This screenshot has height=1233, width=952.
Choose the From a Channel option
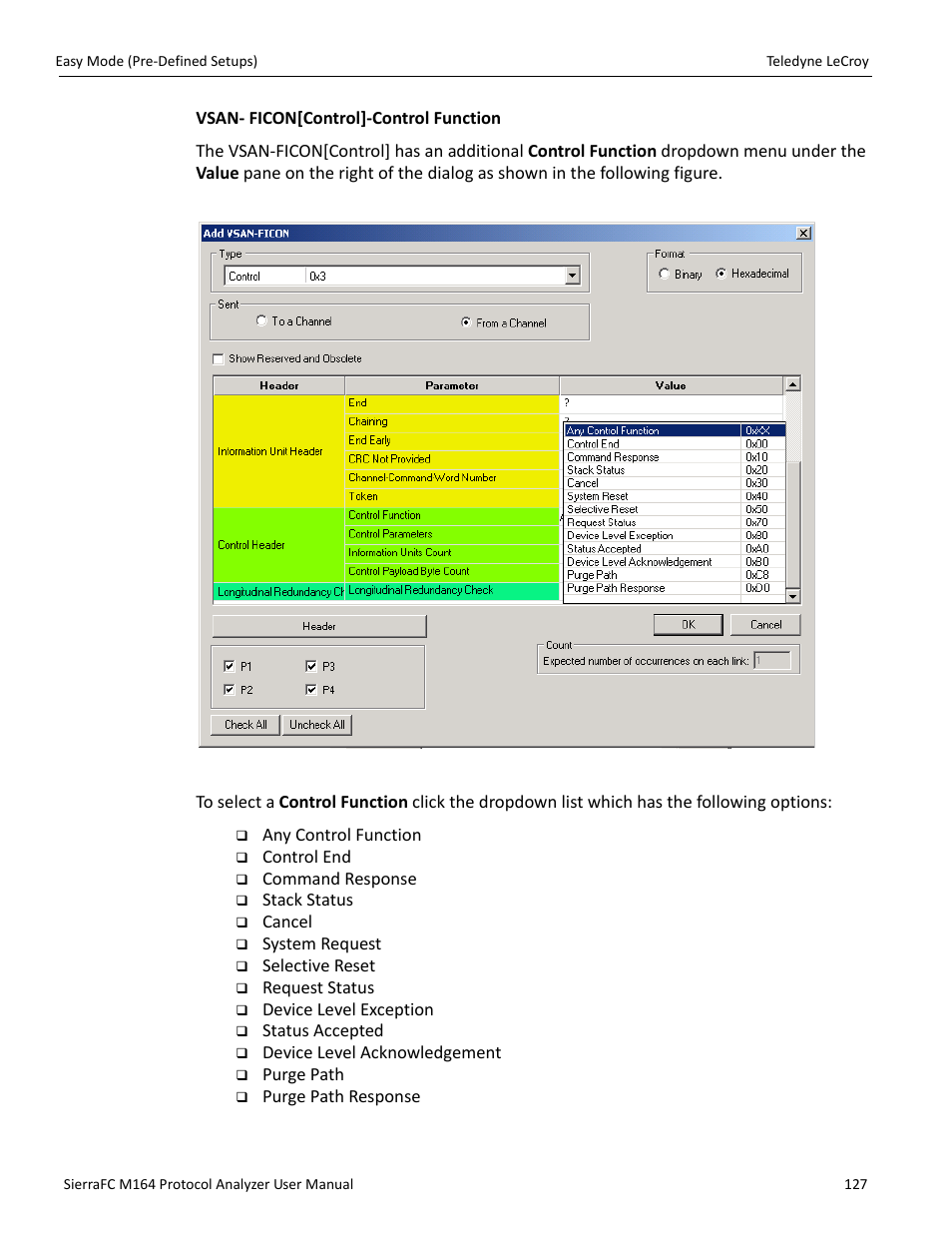pos(466,322)
